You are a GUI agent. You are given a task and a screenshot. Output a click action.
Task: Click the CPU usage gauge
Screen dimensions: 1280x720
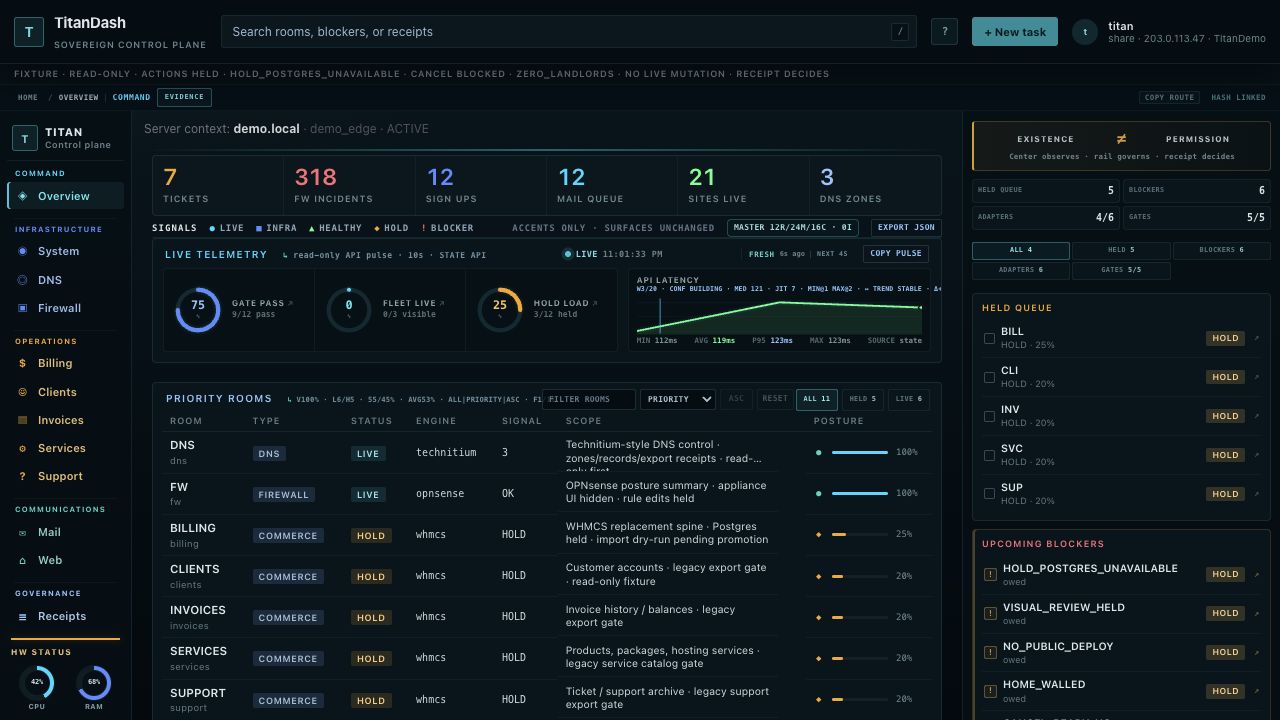[37, 683]
